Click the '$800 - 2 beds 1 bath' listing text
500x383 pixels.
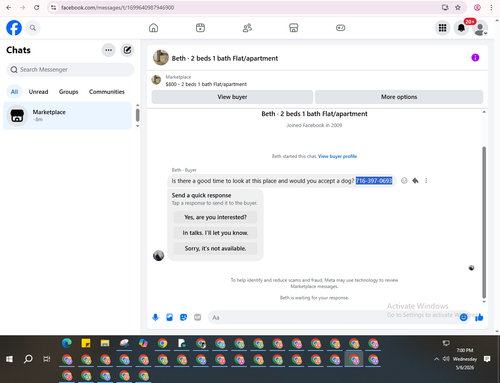pyautogui.click(x=206, y=84)
